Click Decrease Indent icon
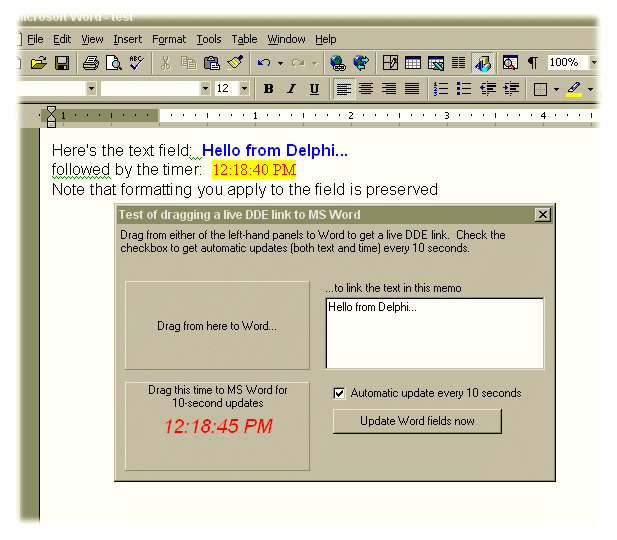Image resolution: width=617 pixels, height=540 pixels. (x=488, y=89)
